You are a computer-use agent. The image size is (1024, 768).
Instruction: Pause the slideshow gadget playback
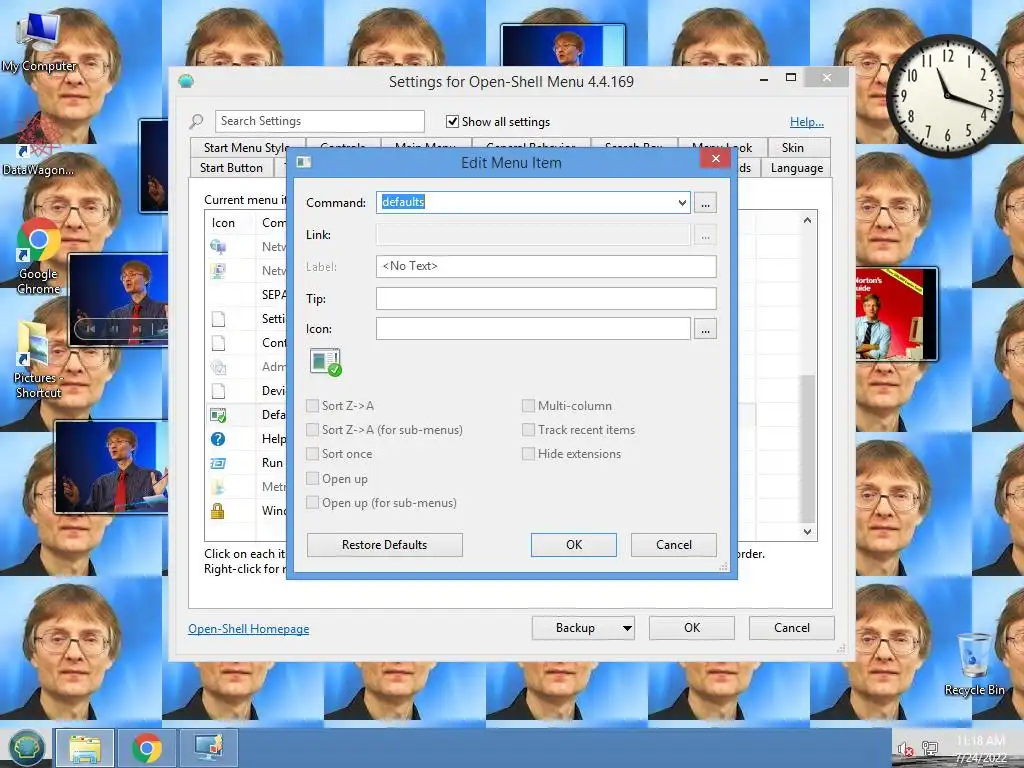[x=114, y=328]
